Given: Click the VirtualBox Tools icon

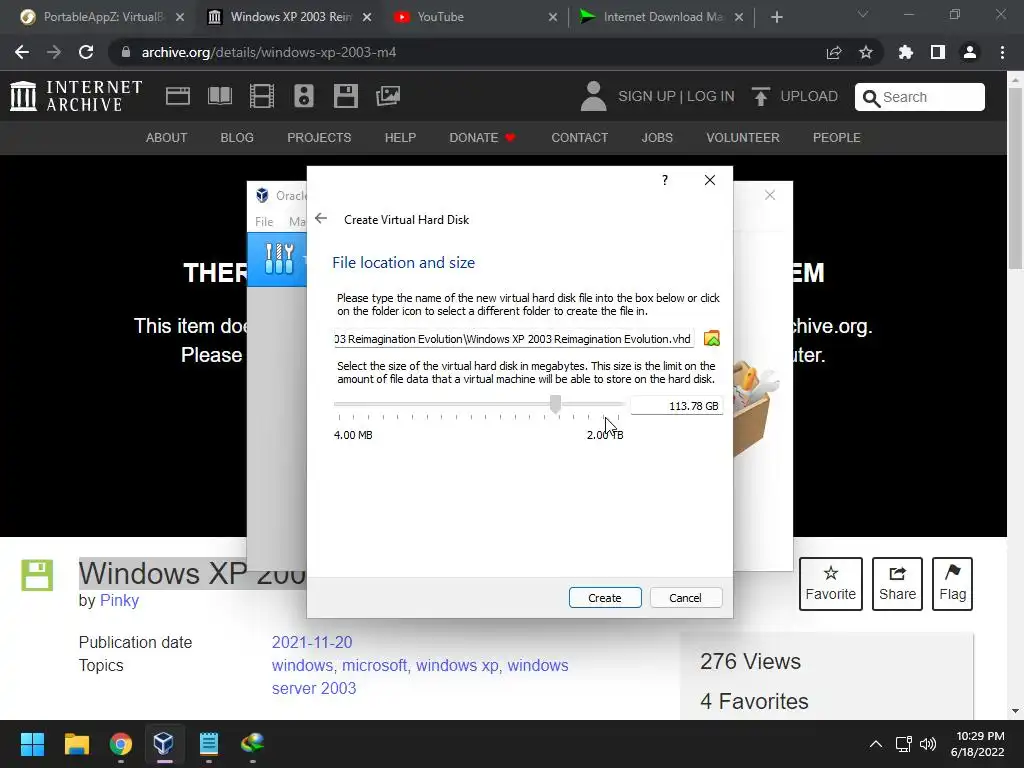Looking at the screenshot, I should tap(279, 258).
